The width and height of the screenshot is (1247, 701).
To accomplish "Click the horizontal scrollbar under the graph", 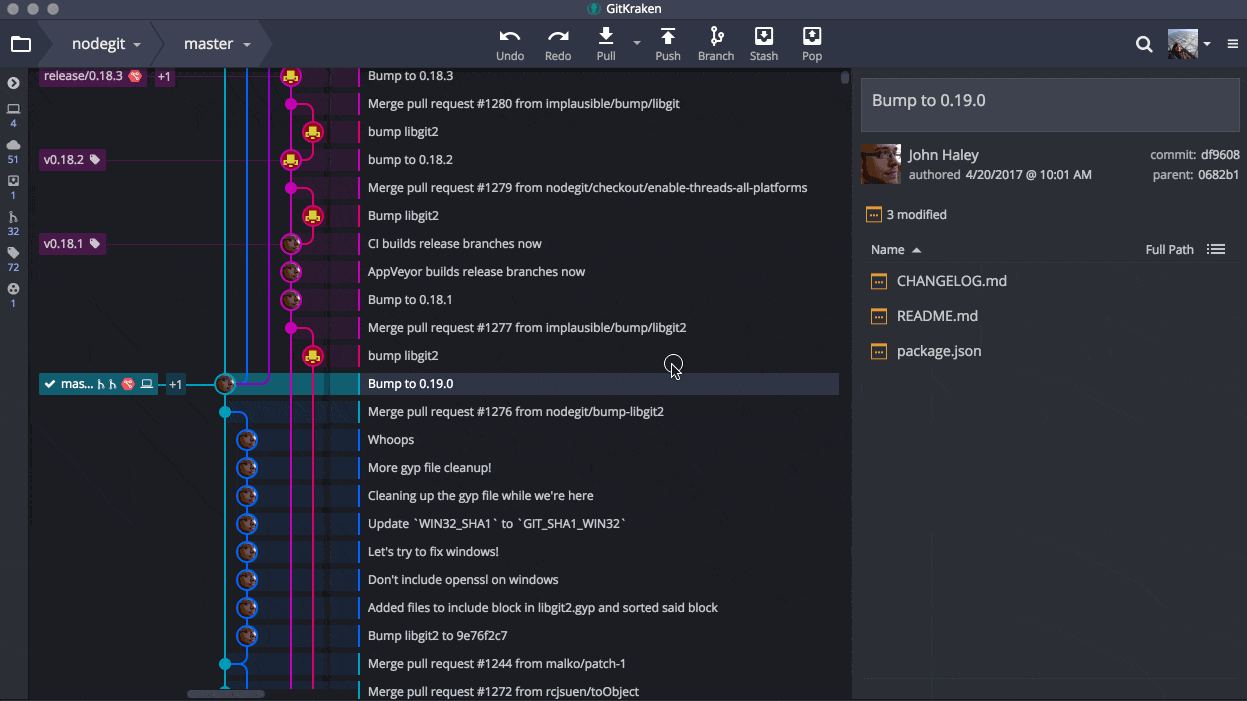I will (x=226, y=694).
